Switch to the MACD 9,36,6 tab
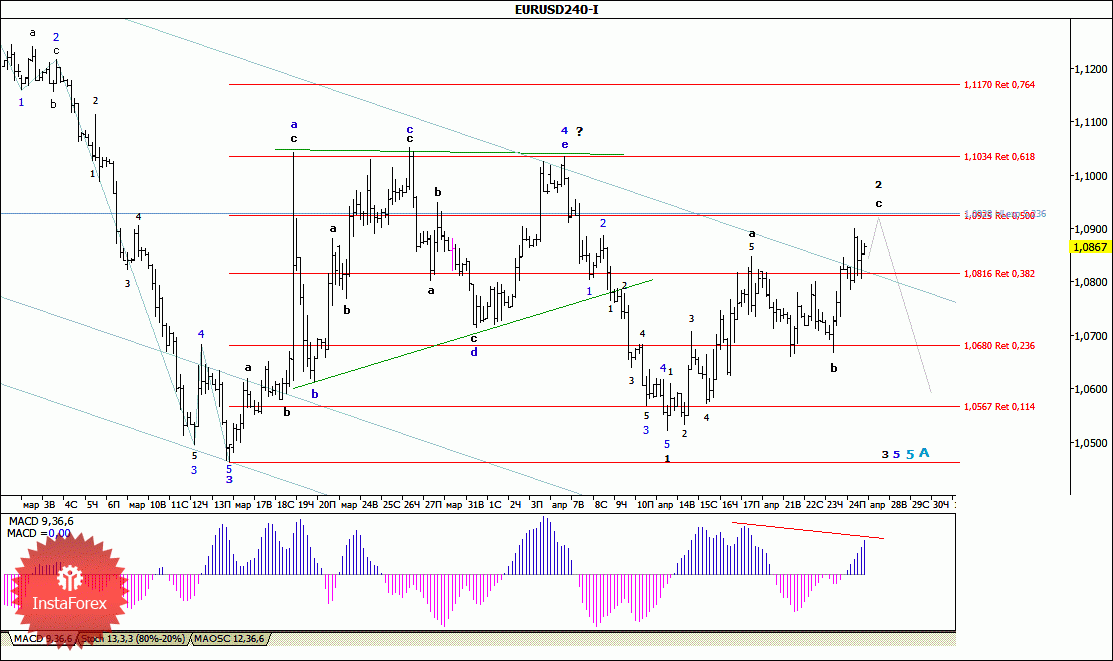The height and width of the screenshot is (661, 1113). 43,639
